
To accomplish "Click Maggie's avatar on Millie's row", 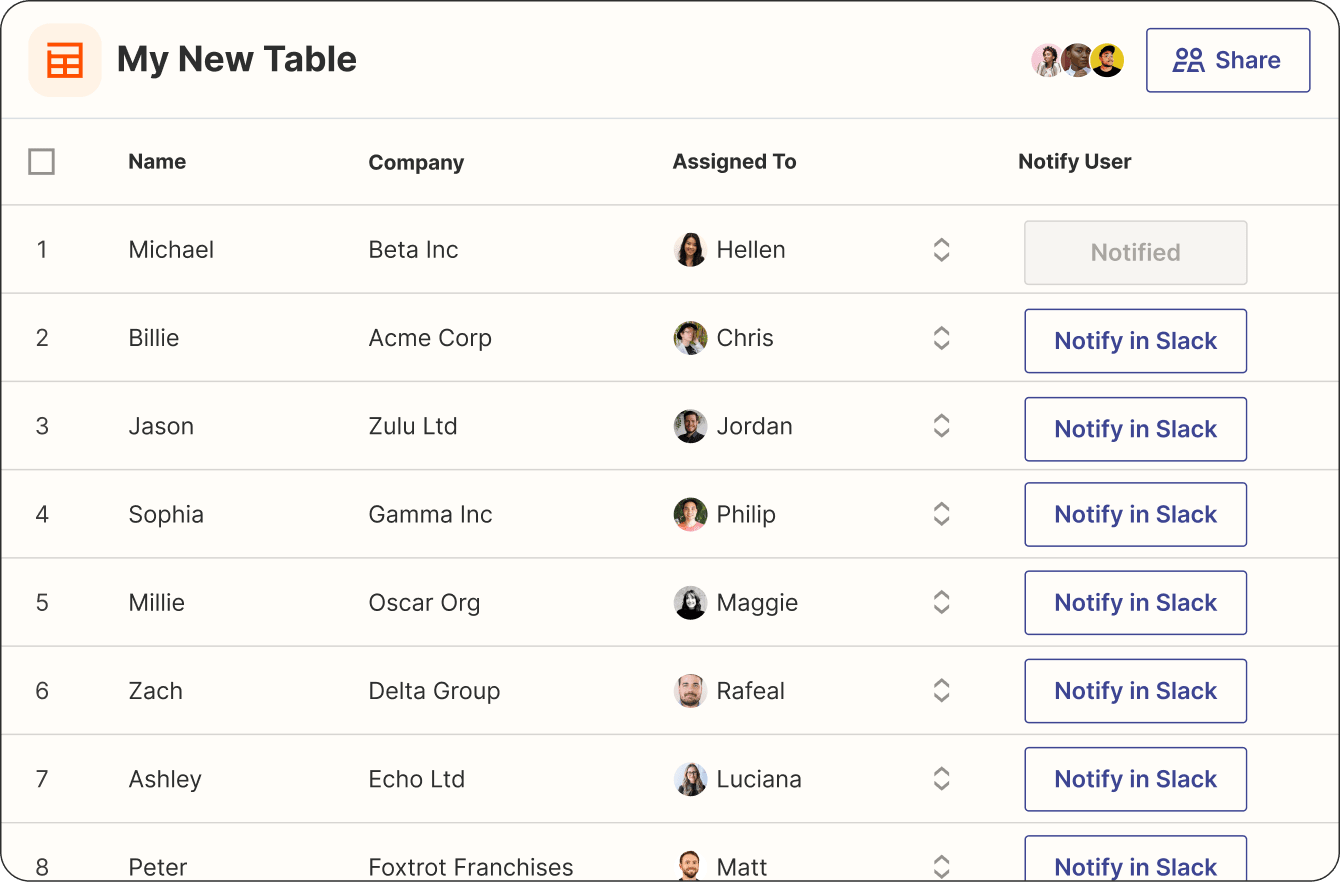I will coord(690,602).
